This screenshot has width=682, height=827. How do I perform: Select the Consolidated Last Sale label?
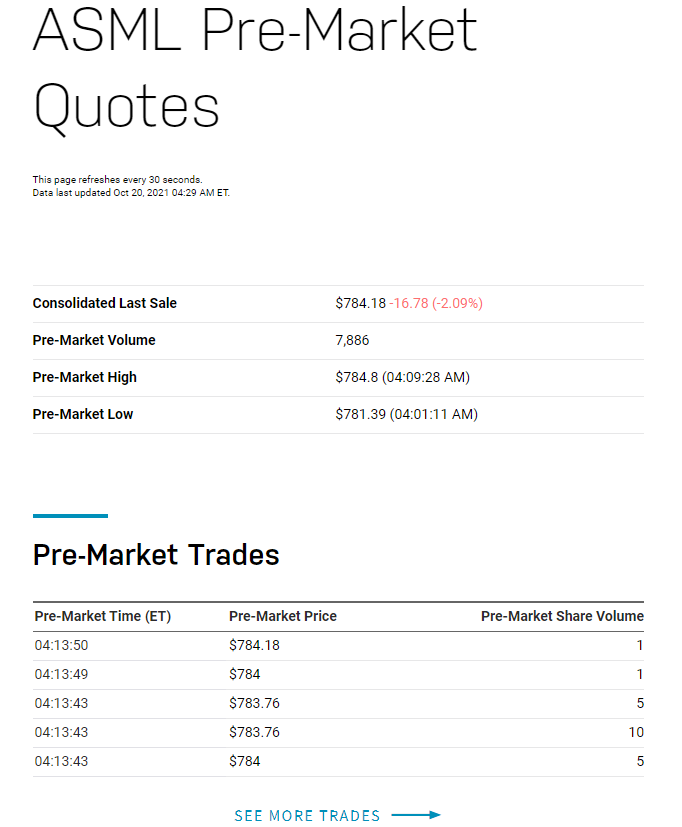104,303
